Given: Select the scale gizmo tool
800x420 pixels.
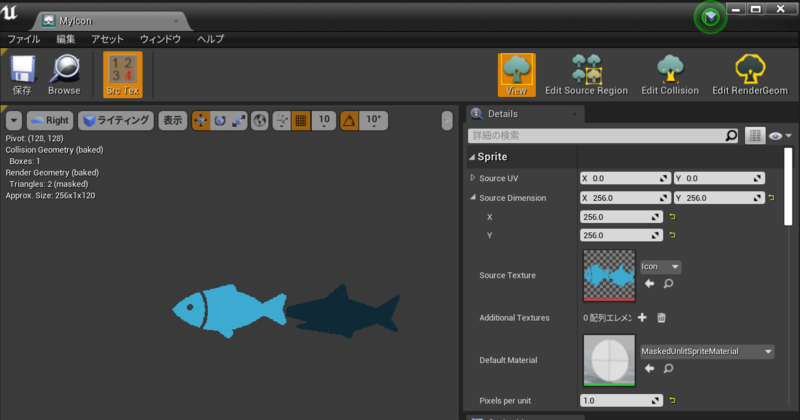Looking at the screenshot, I should (x=239, y=121).
